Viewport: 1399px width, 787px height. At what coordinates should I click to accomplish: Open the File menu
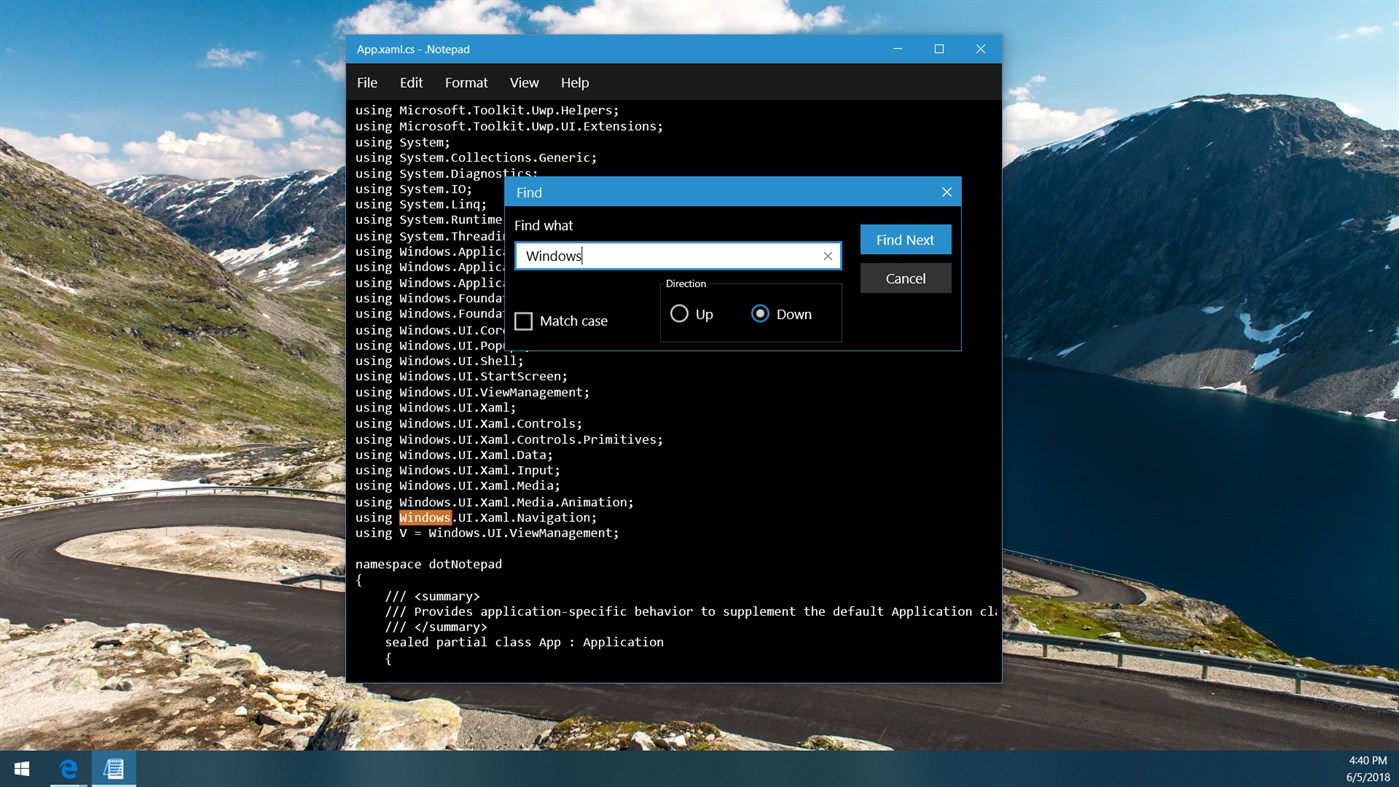[366, 82]
